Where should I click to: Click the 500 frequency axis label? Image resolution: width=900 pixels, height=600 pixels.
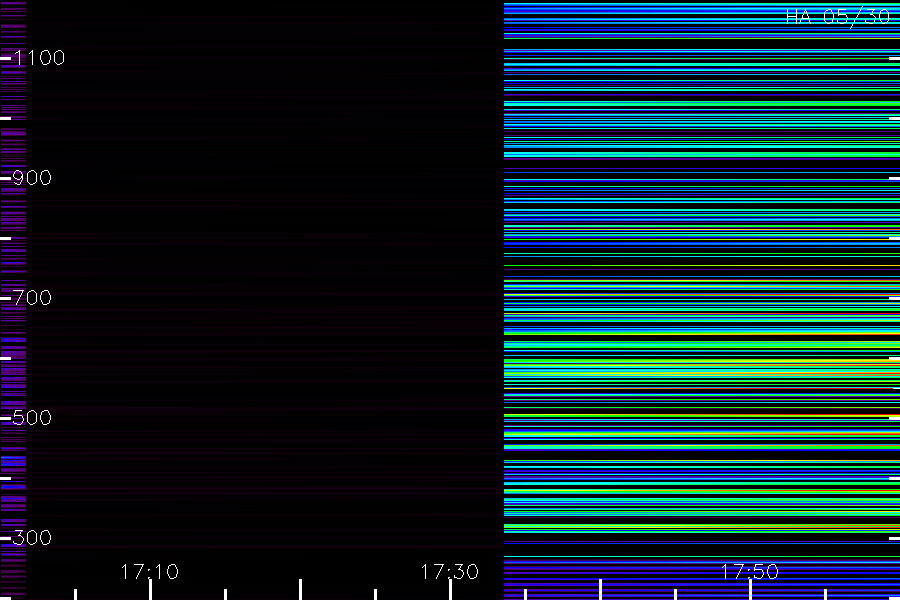point(32,418)
